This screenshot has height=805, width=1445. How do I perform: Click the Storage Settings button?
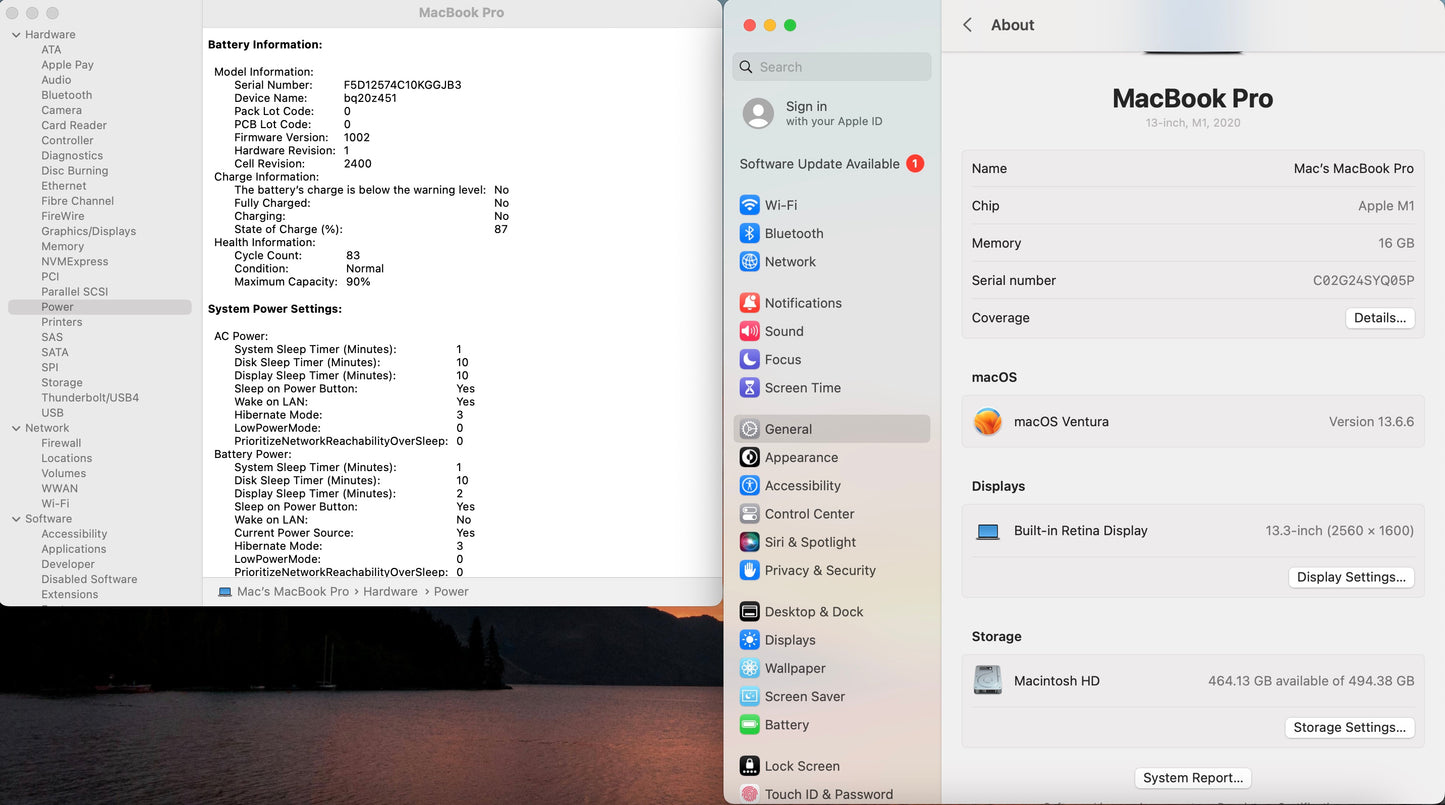(x=1349, y=727)
